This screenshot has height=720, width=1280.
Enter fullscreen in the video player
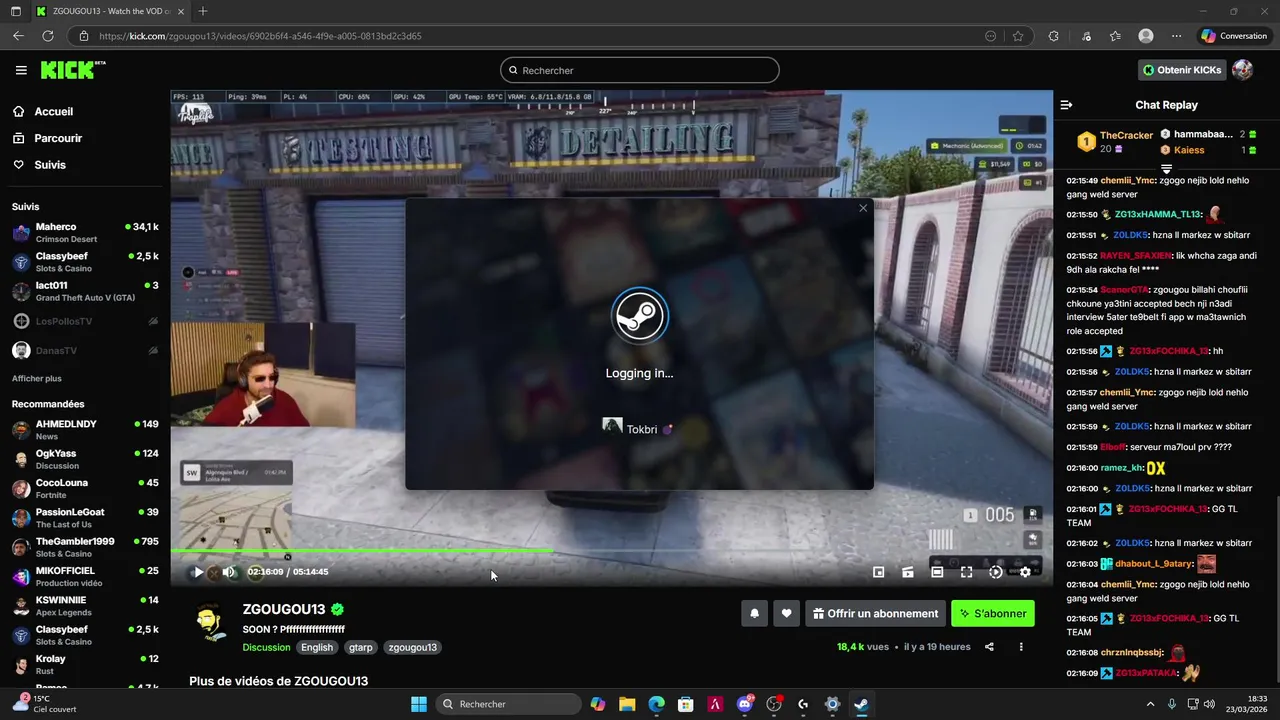pyautogui.click(x=966, y=572)
